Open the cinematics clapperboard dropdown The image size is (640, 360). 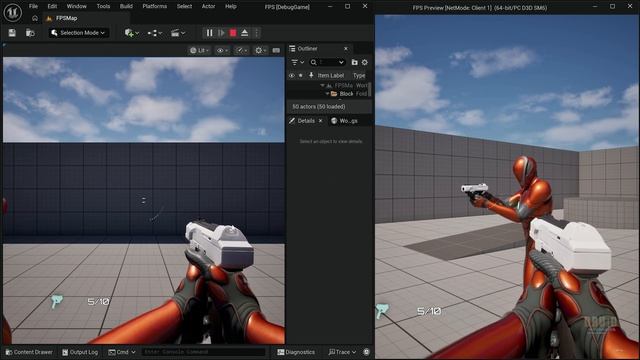coord(178,33)
